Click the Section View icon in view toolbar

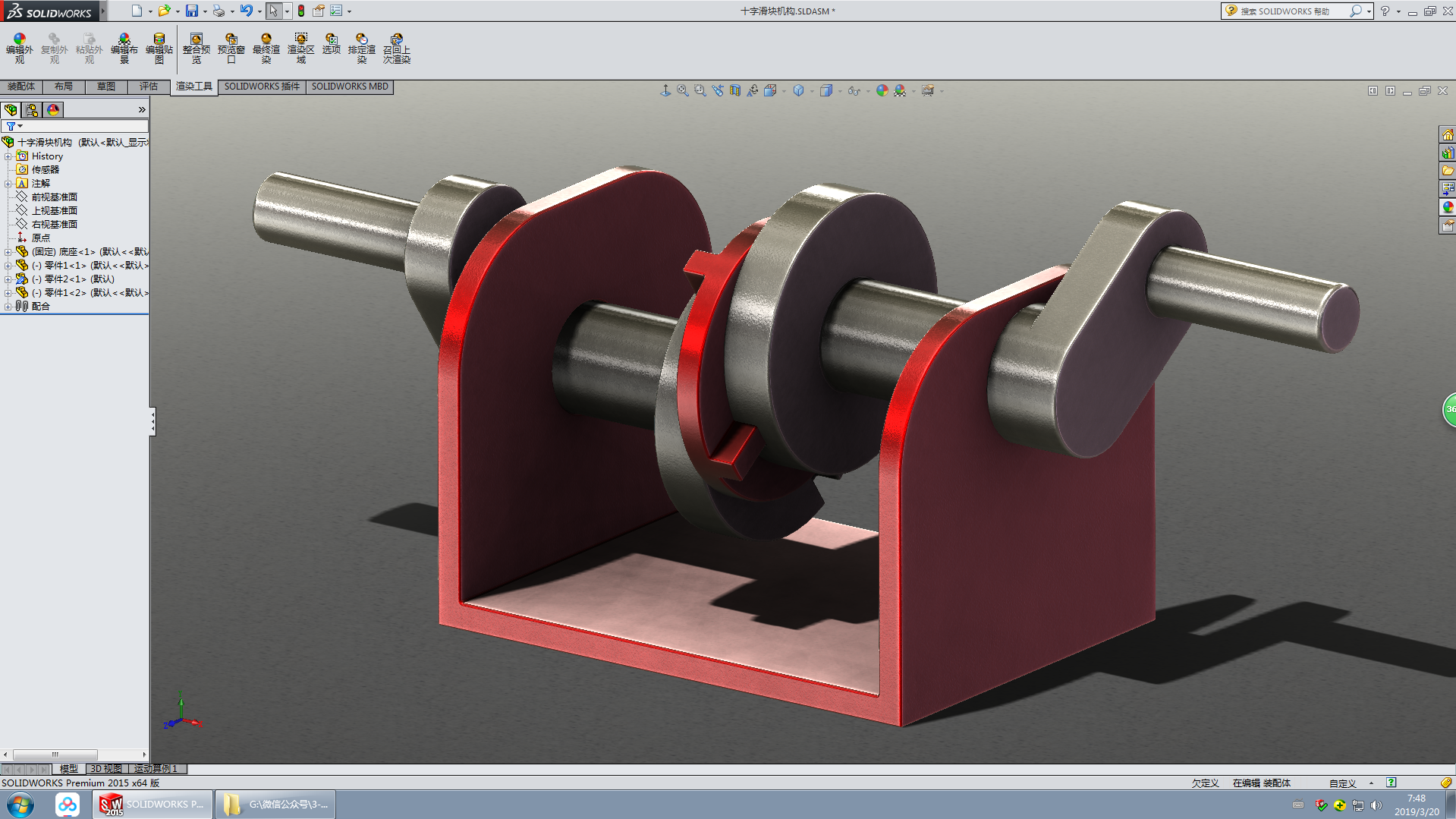tap(735, 91)
